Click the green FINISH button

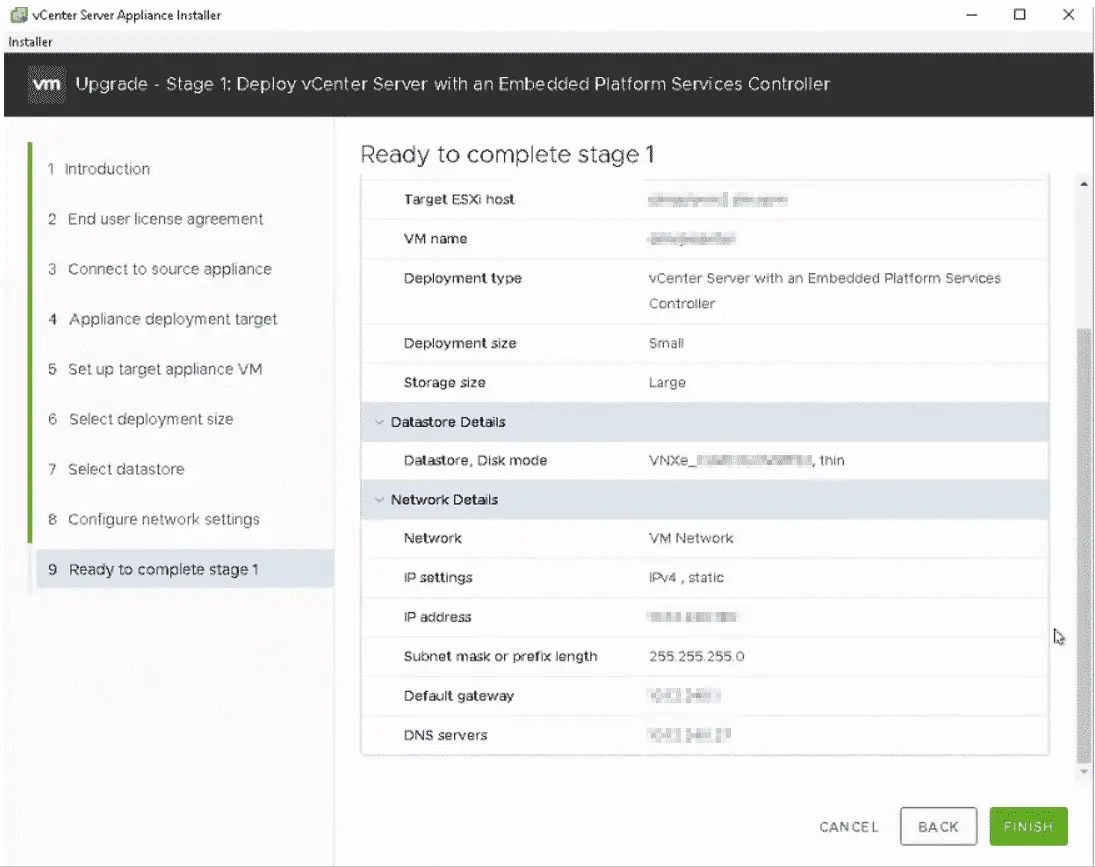tap(1028, 827)
